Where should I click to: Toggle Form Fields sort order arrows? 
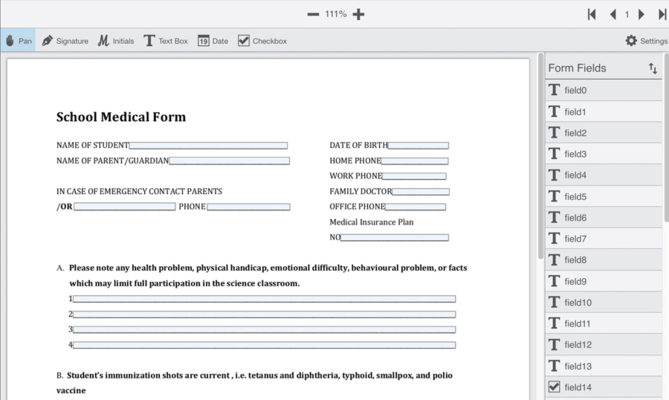click(x=653, y=68)
